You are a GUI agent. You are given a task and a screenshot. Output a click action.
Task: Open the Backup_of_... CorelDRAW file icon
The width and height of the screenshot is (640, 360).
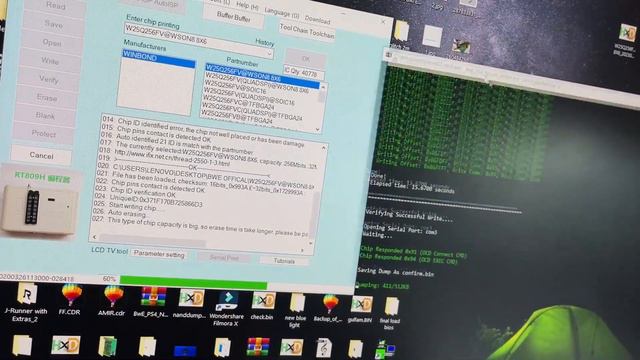329,308
